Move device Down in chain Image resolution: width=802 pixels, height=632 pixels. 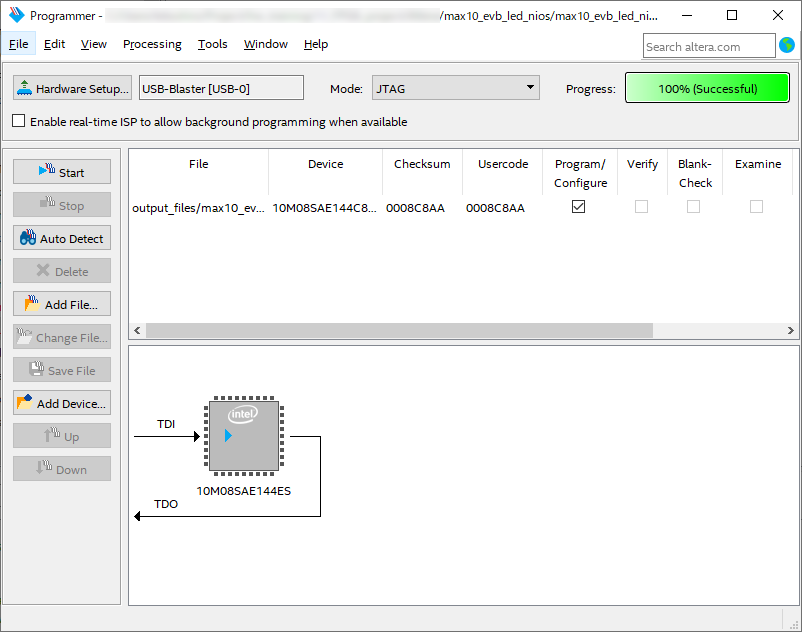pyautogui.click(x=62, y=469)
